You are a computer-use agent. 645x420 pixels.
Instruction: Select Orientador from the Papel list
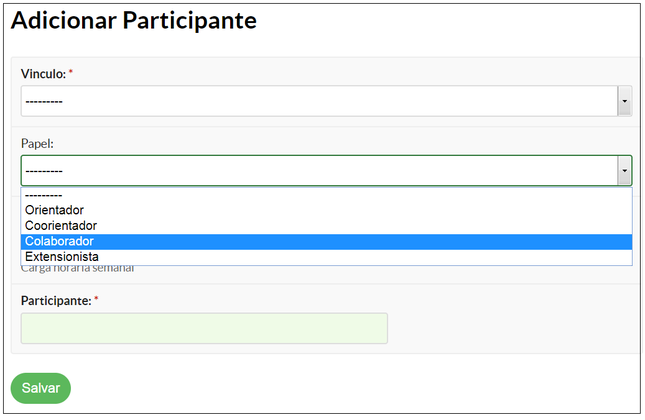point(55,210)
